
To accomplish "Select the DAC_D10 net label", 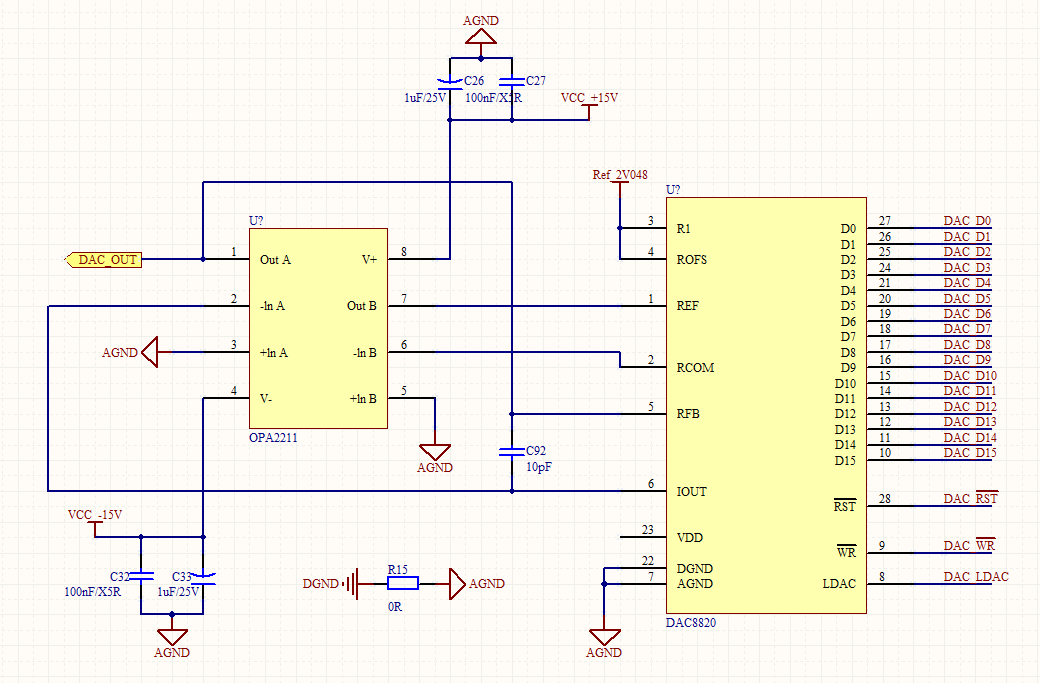I will coord(970,376).
